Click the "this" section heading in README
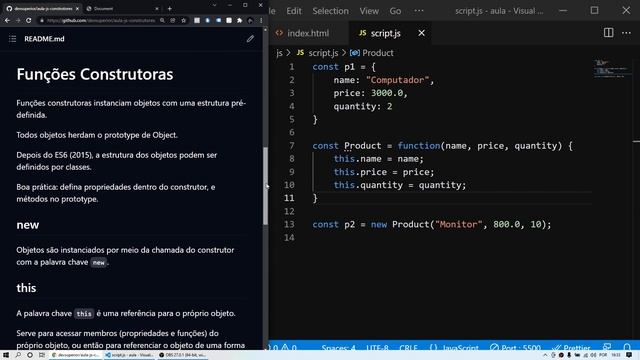 [26, 288]
